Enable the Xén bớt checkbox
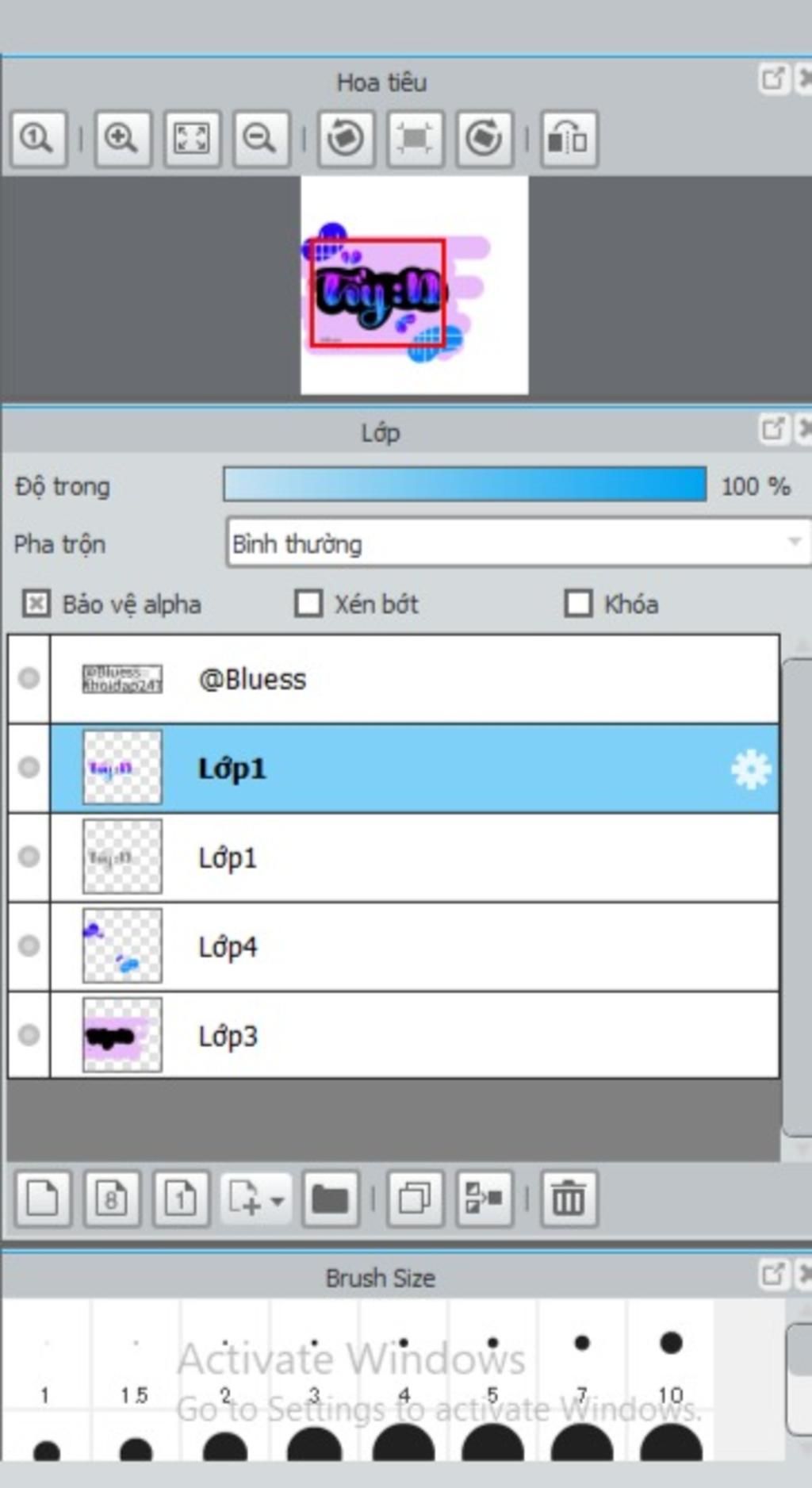The width and height of the screenshot is (812, 1488). coord(308,604)
